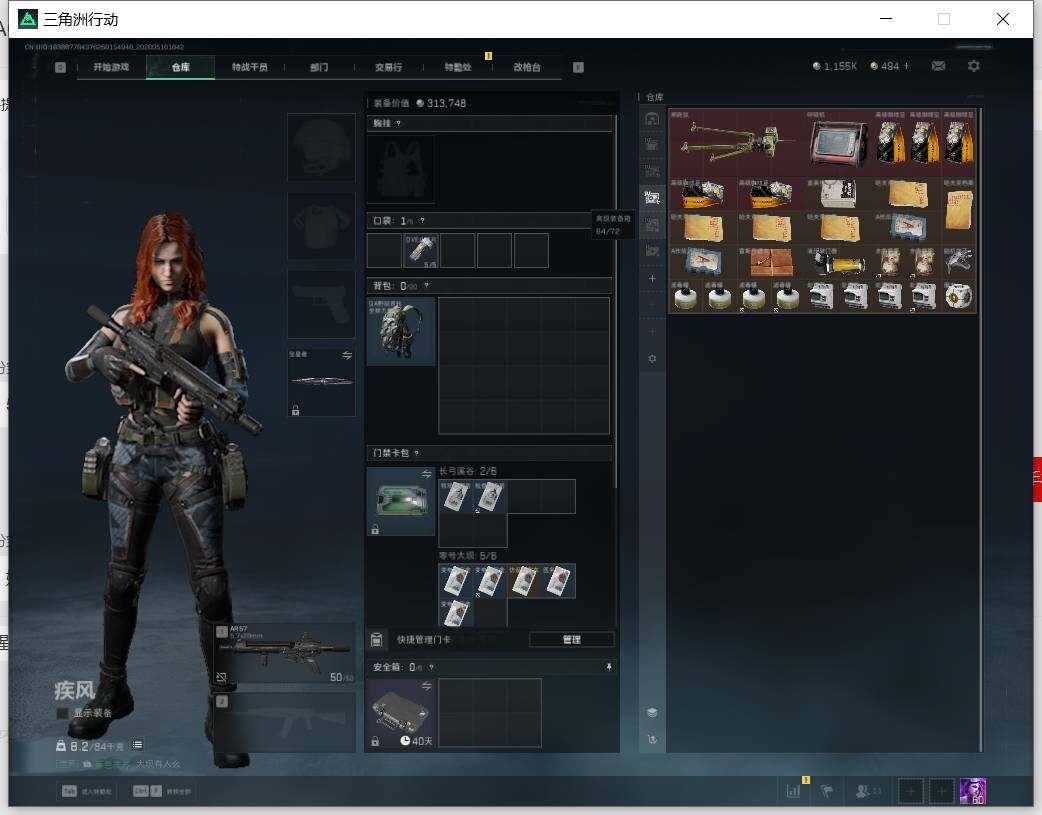The width and height of the screenshot is (1042, 815).
Task: Click the icon below the layers icon in the warehouse sidebar
Action: 652,739
